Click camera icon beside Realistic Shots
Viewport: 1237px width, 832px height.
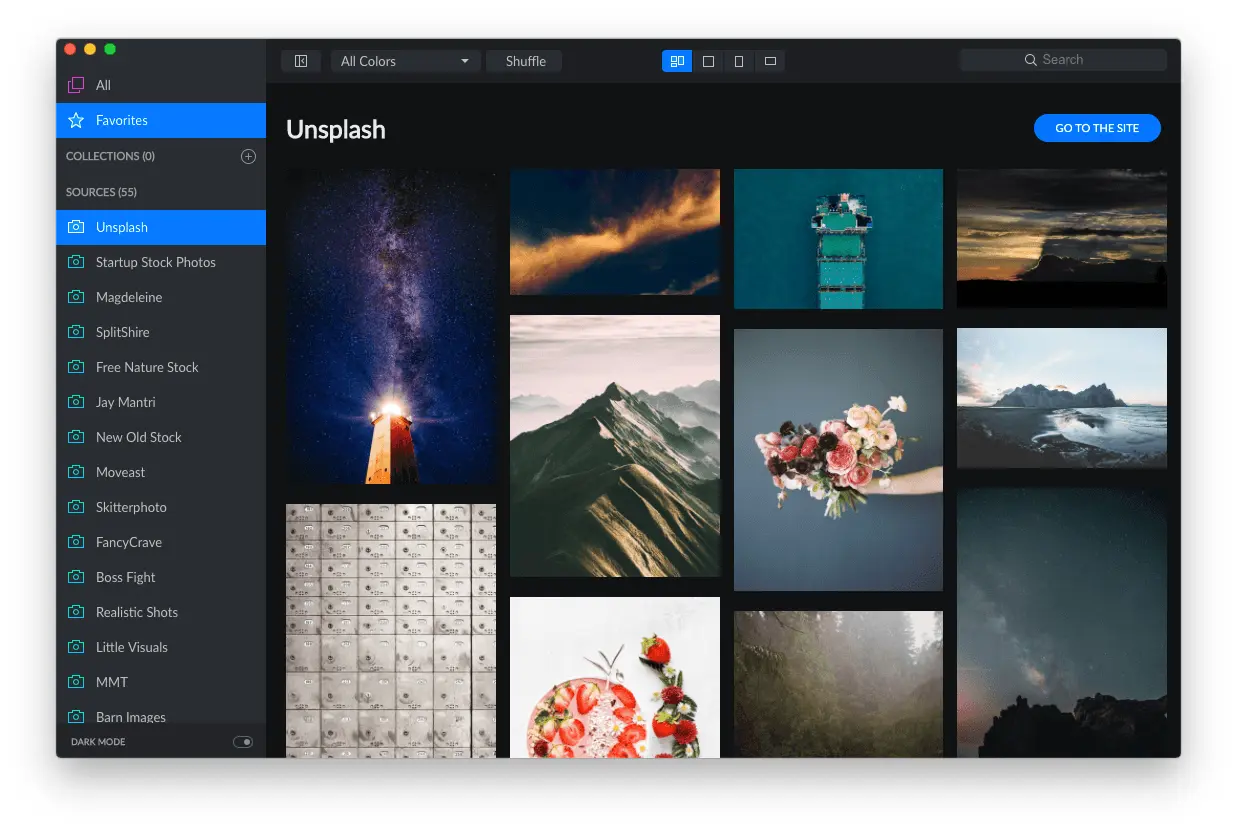click(76, 612)
